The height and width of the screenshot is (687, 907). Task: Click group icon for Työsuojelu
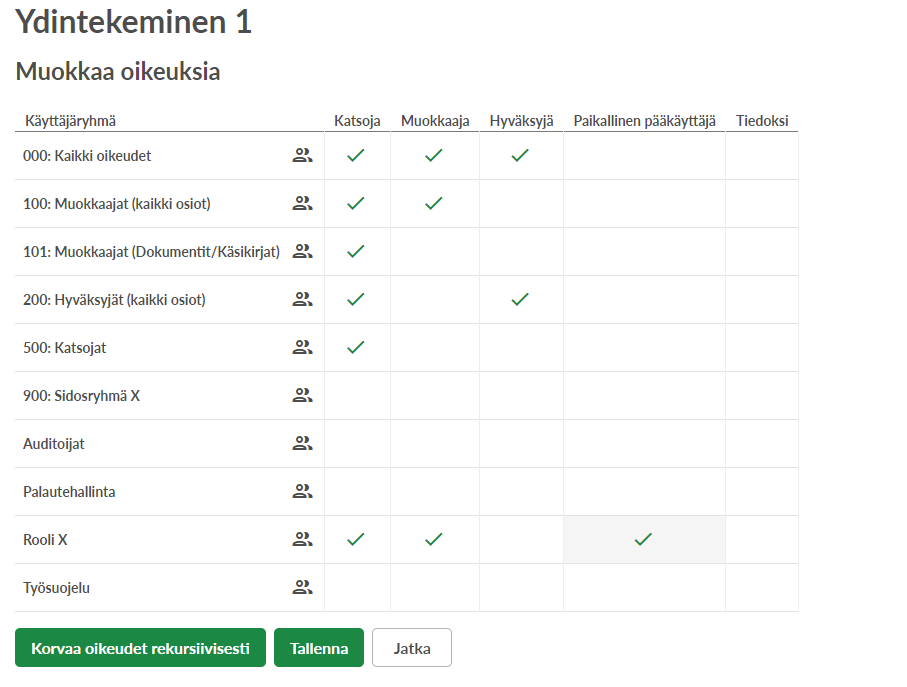coord(302,587)
